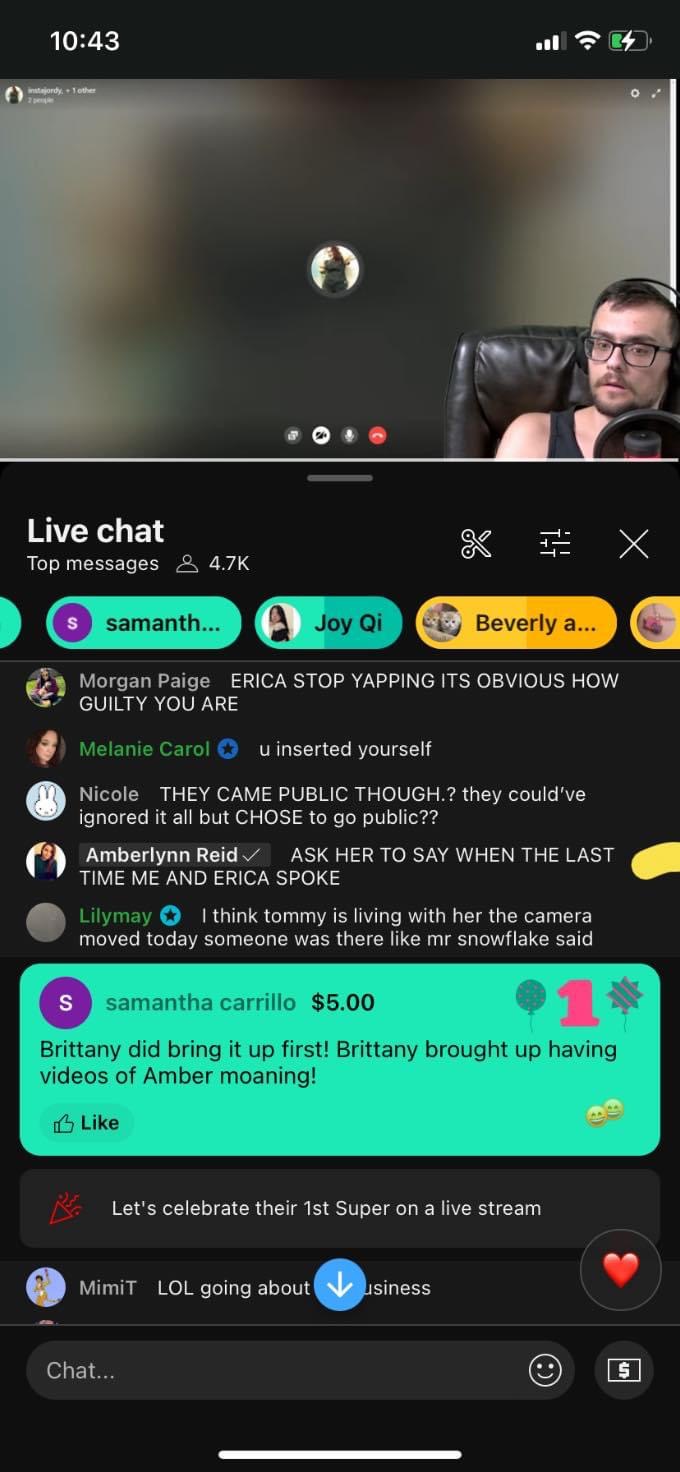This screenshot has width=680, height=1472.
Task: Tap the drag handle above Live chat
Action: 340,478
